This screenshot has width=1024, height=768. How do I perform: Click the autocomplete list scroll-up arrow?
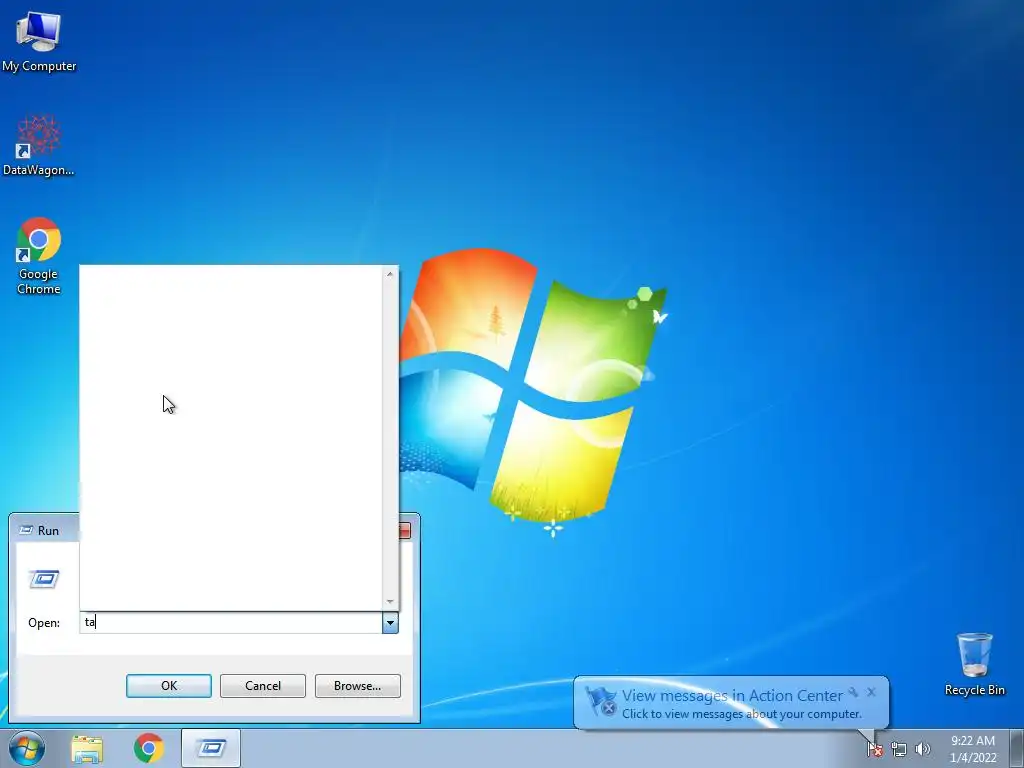[x=390, y=274]
